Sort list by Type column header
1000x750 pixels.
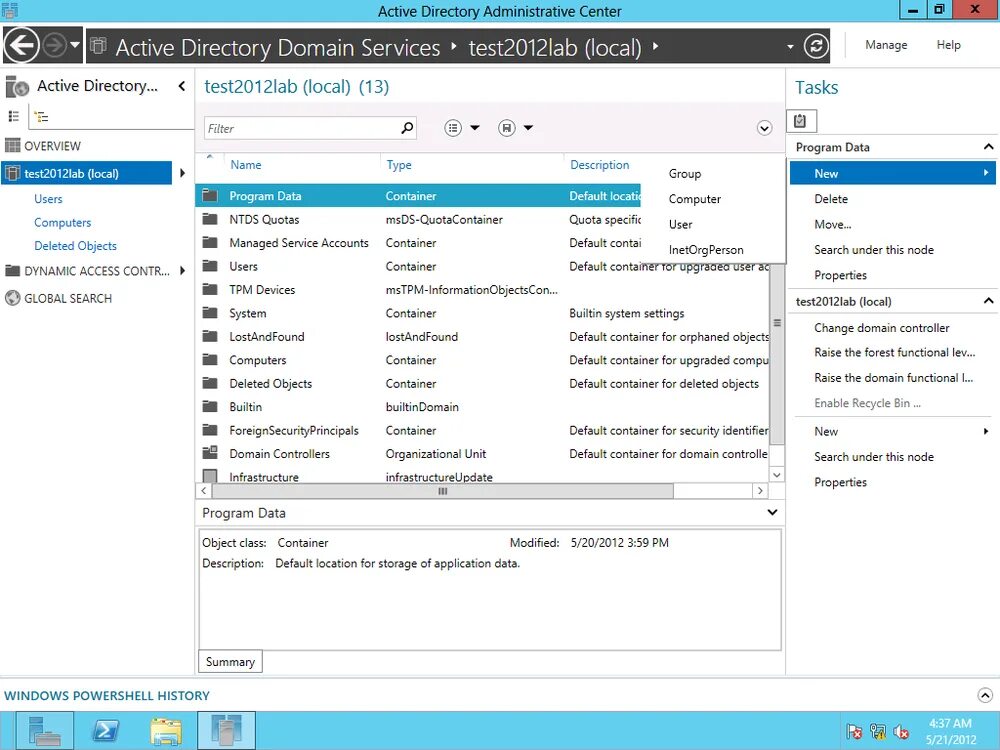[399, 165]
